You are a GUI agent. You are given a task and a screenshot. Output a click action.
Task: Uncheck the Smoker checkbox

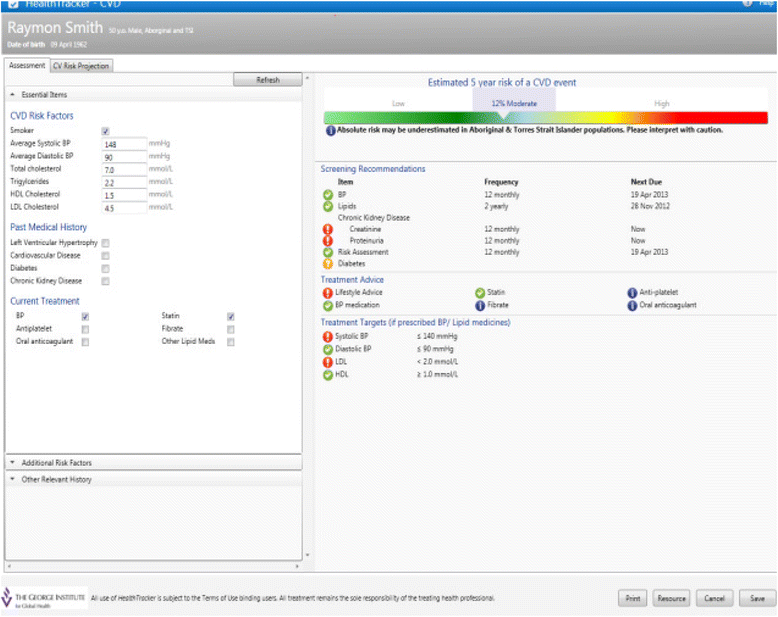(x=105, y=131)
